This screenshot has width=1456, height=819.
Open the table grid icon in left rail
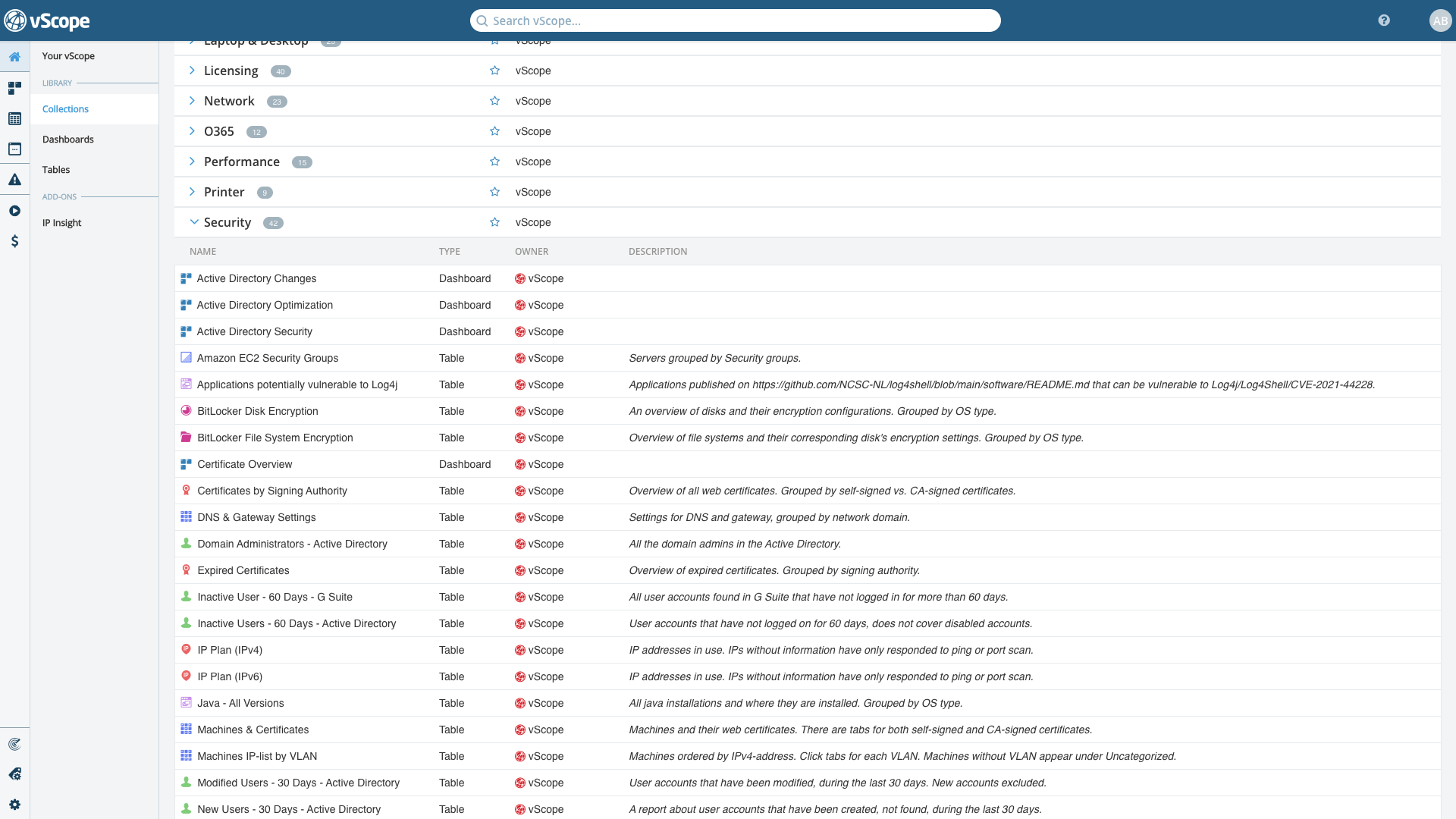pos(14,119)
